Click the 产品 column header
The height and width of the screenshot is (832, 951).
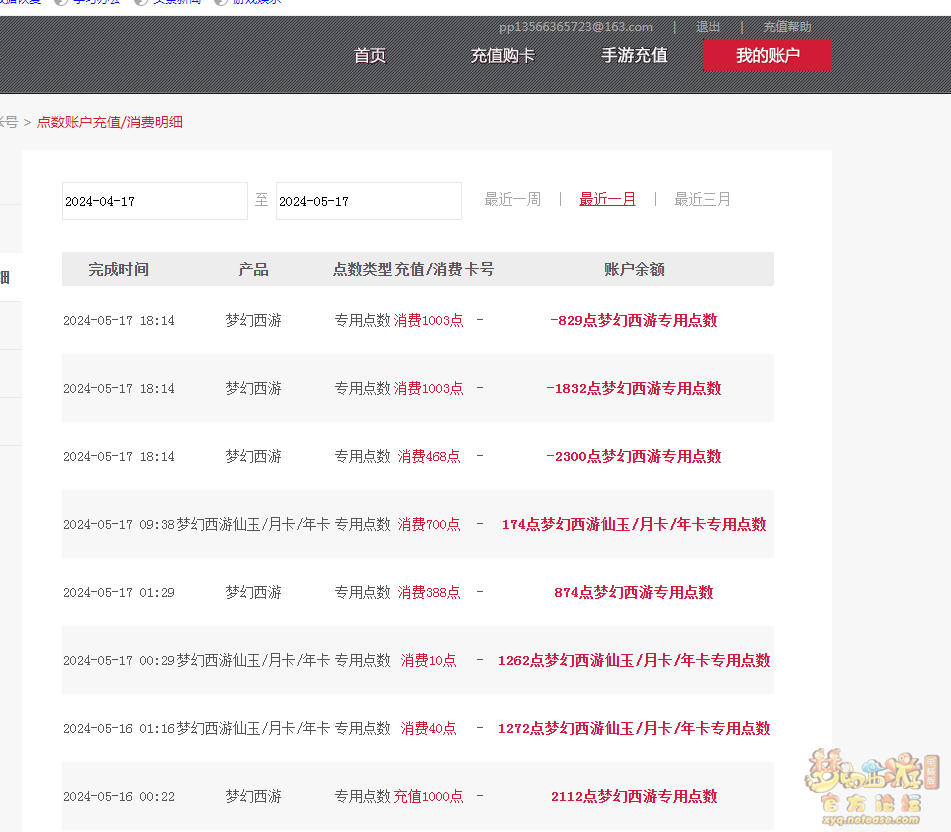tap(254, 269)
